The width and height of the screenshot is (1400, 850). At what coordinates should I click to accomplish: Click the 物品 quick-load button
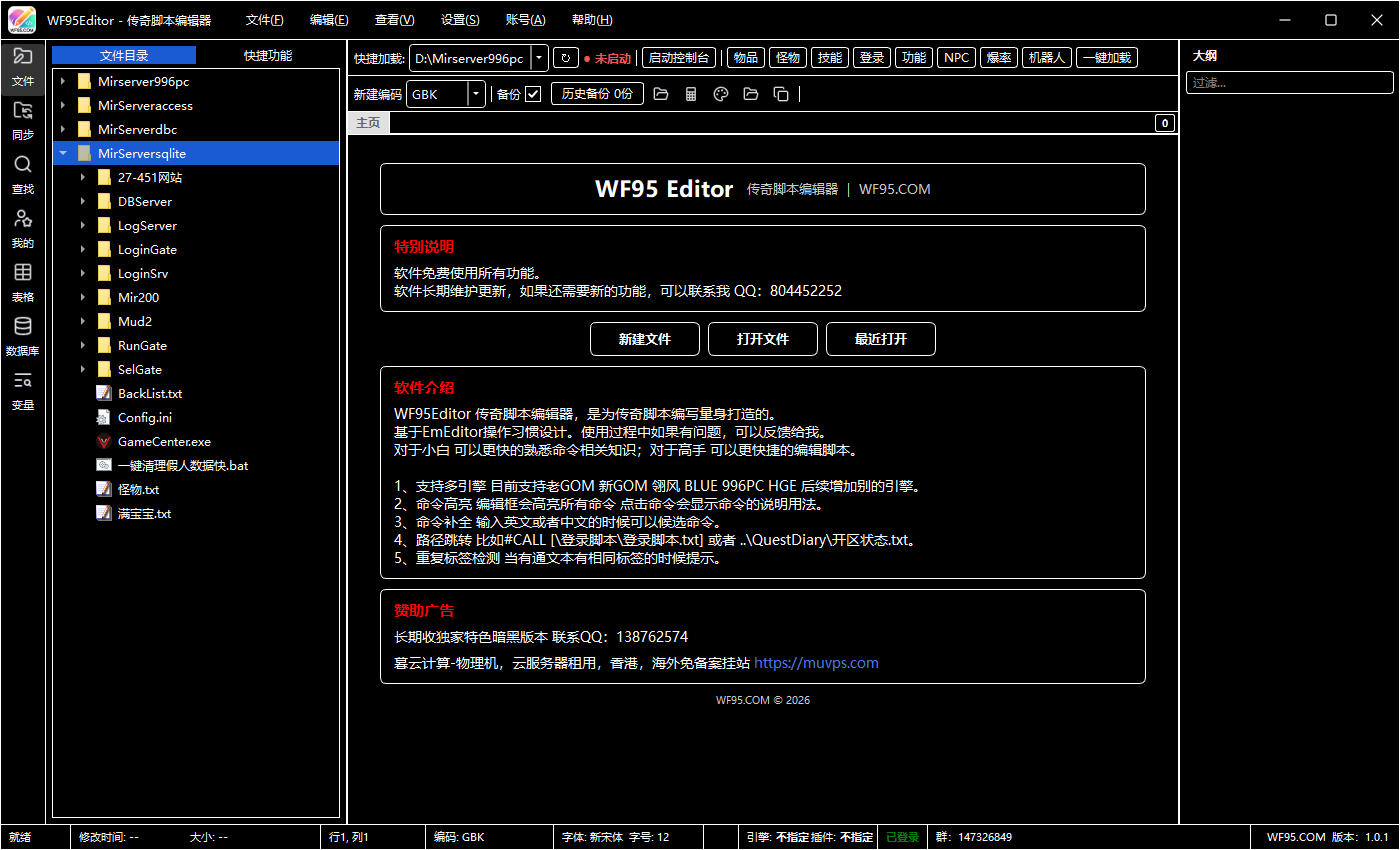click(746, 58)
